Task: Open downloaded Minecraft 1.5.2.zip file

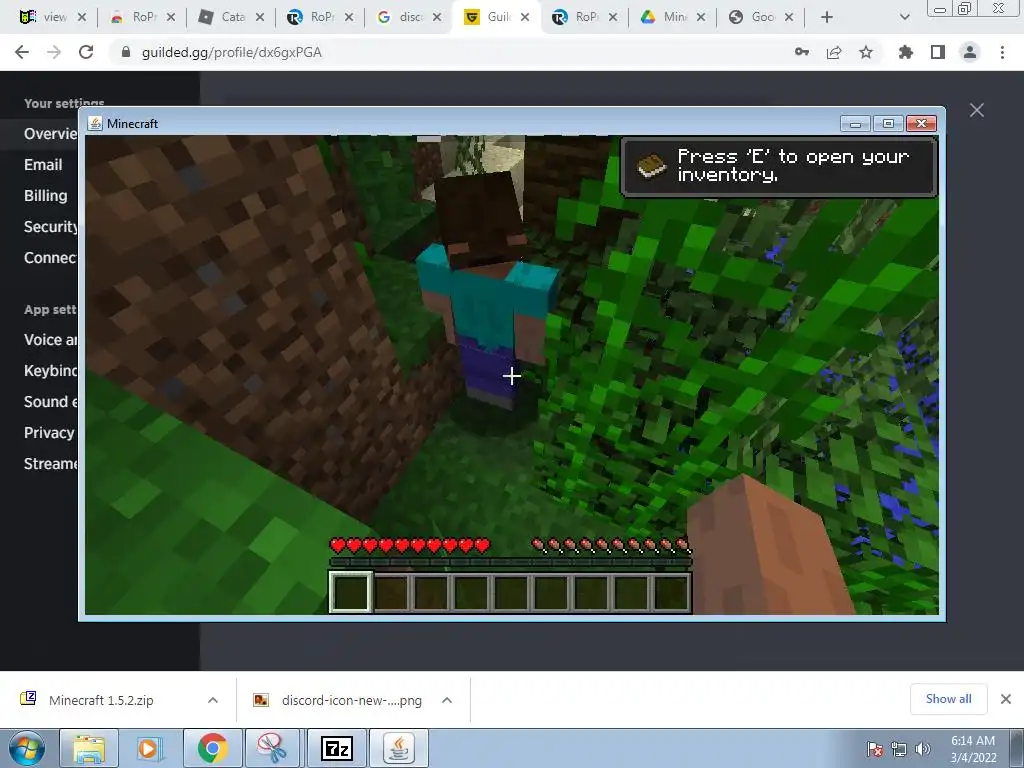Action: (101, 700)
